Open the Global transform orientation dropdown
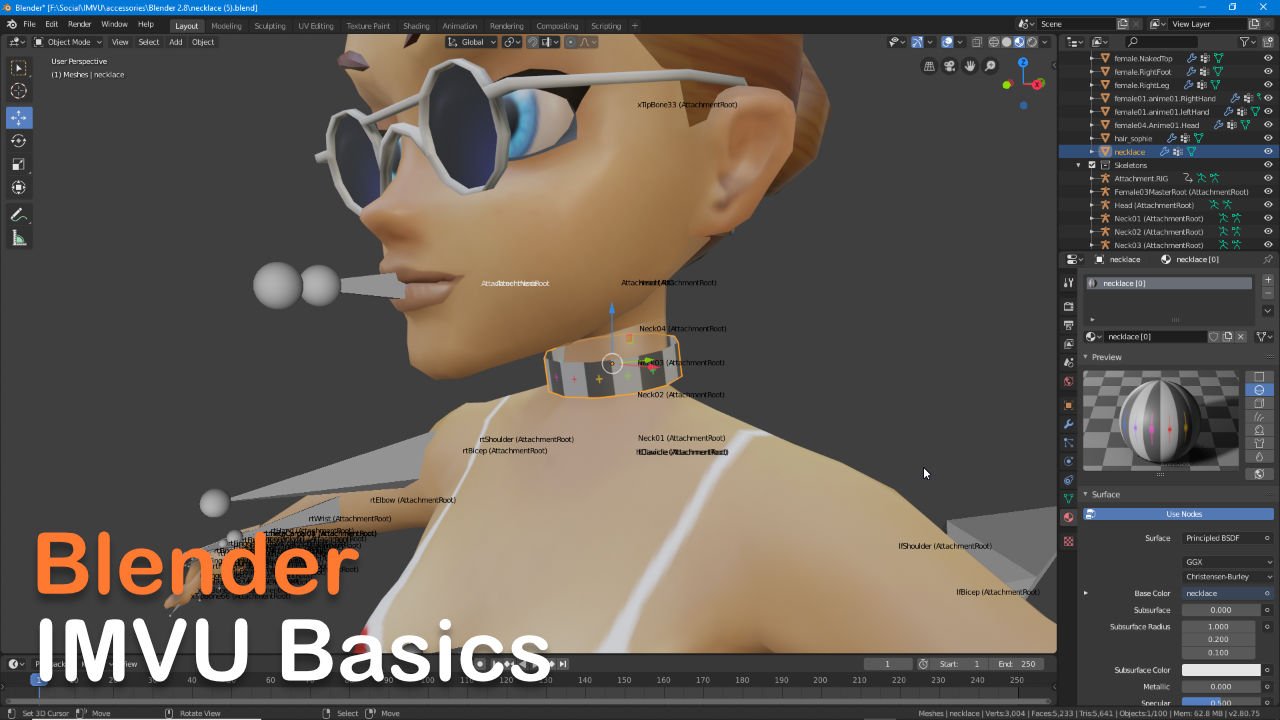The image size is (1280, 720). pyautogui.click(x=471, y=42)
